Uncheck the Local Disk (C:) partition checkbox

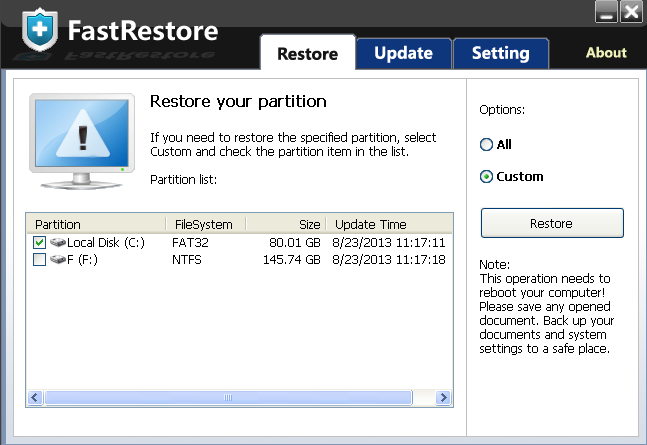pyautogui.click(x=39, y=243)
